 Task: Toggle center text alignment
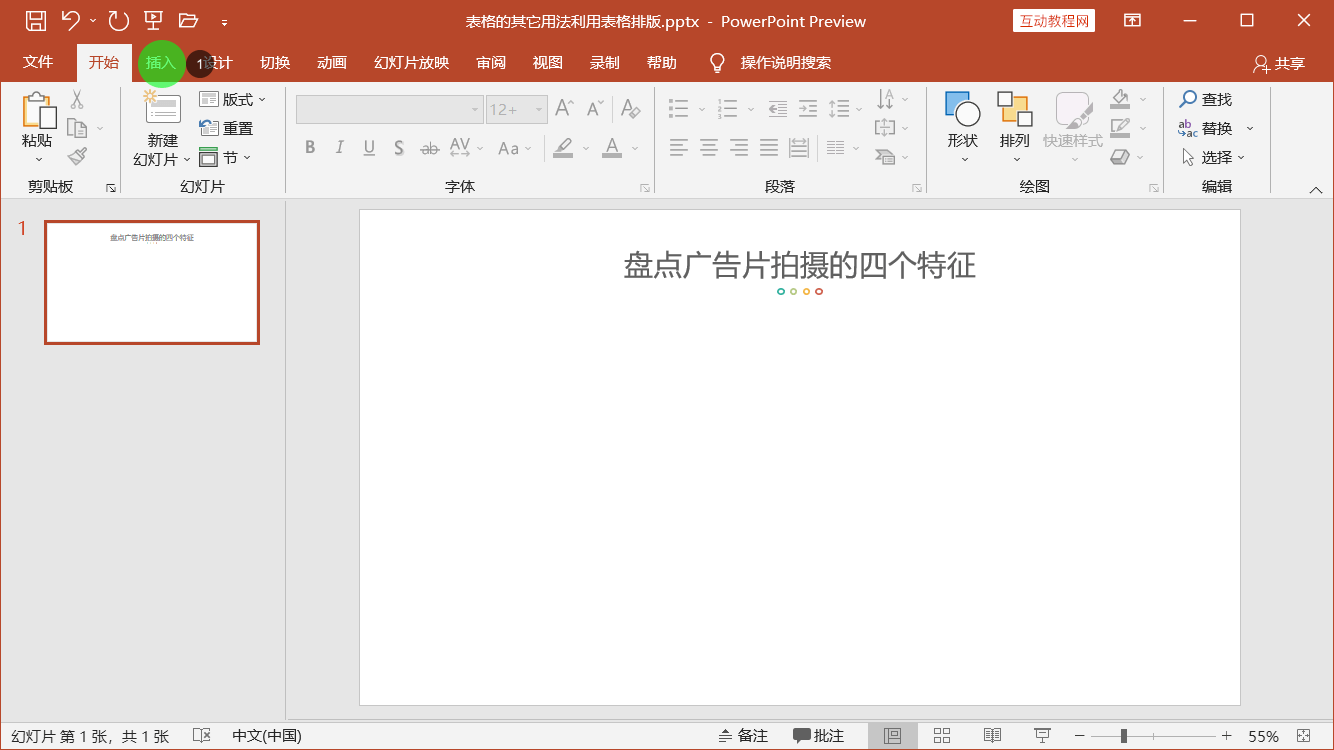708,147
